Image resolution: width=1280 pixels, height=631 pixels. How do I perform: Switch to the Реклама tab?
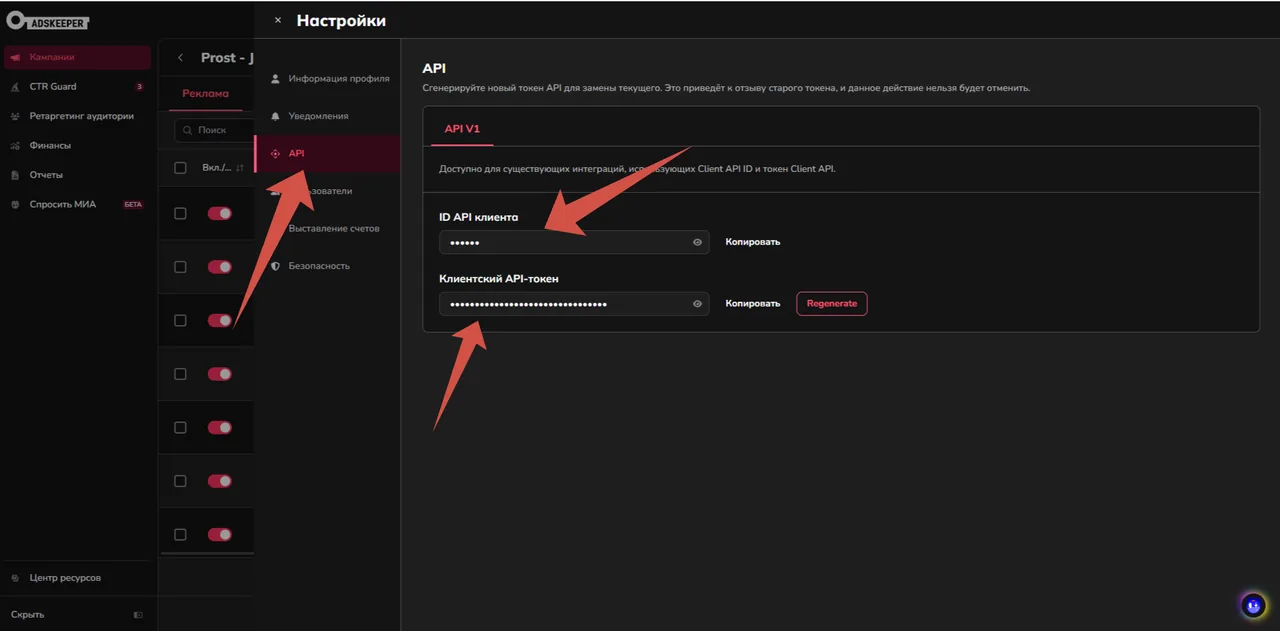[205, 94]
